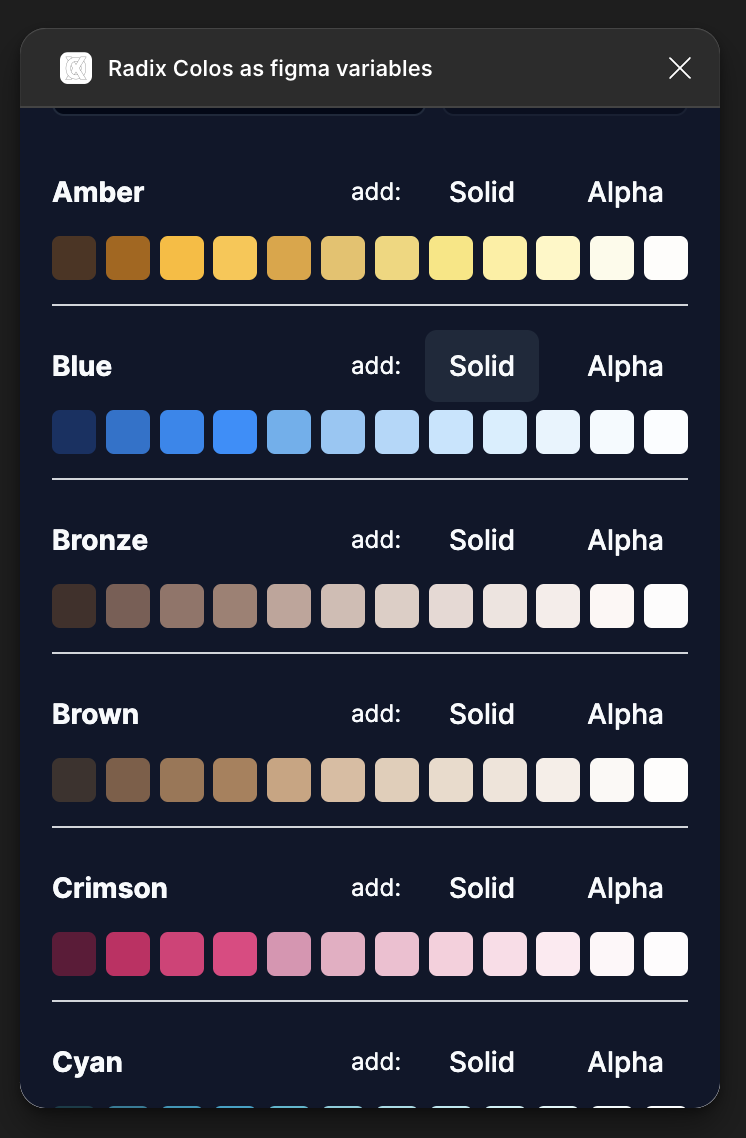Add Blue Solid color variables

482,366
